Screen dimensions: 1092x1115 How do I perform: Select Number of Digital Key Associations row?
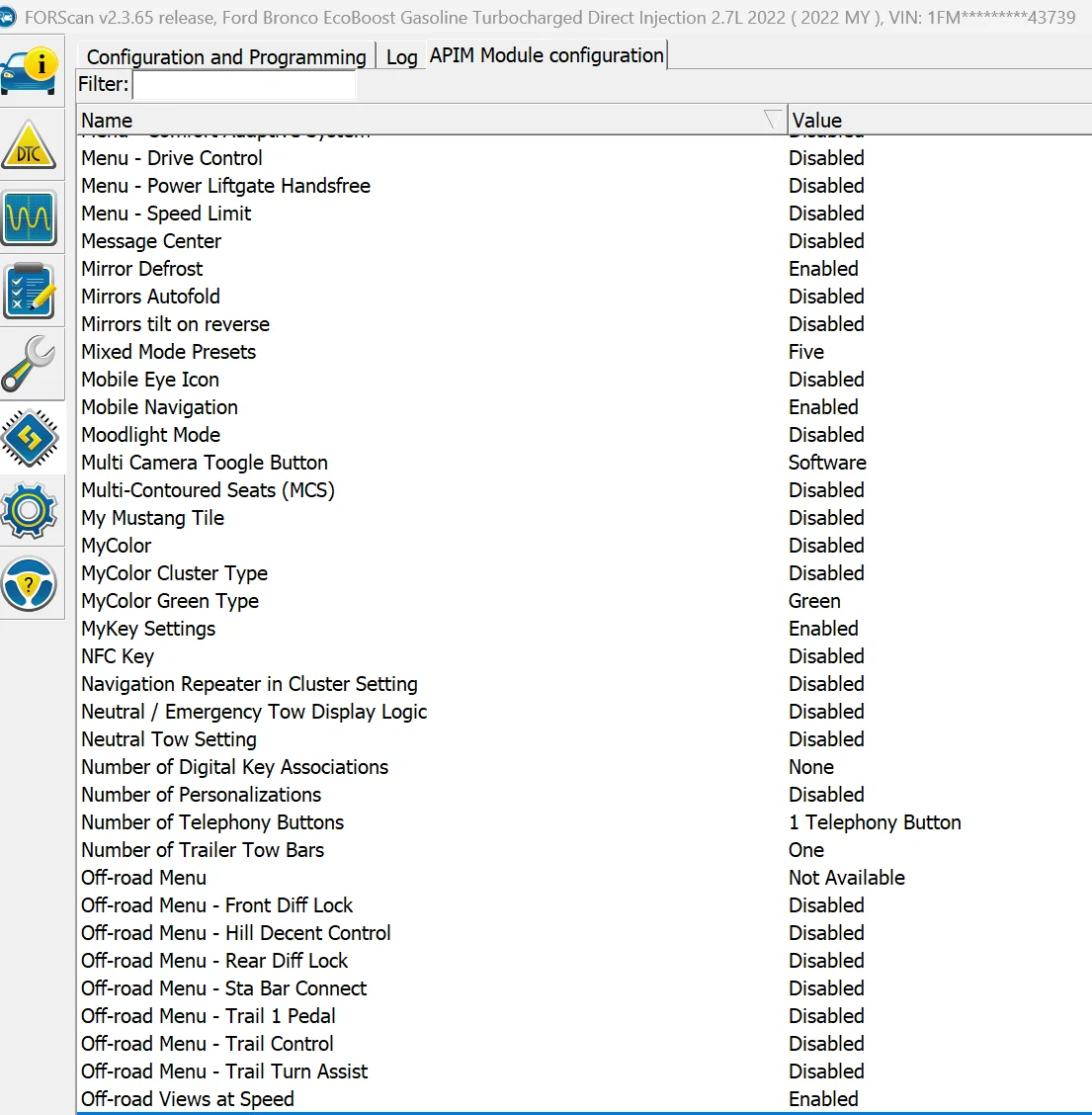pyautogui.click(x=584, y=768)
